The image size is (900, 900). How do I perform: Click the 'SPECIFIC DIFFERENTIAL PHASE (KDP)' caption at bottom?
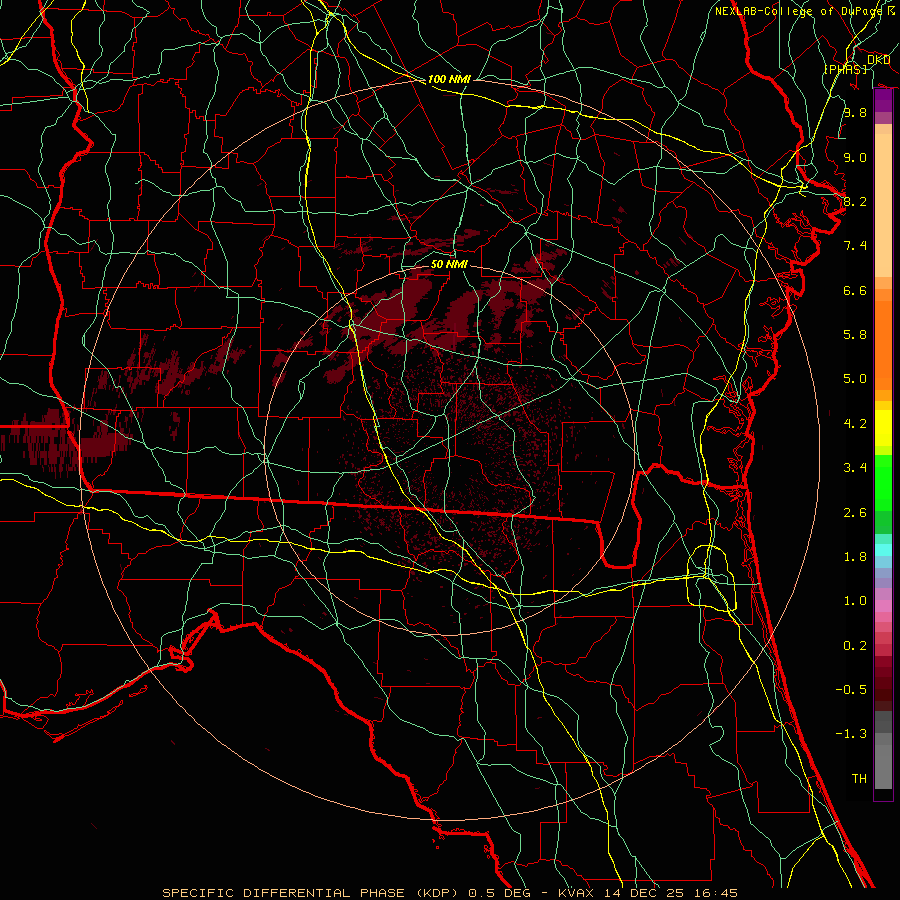[x=313, y=893]
